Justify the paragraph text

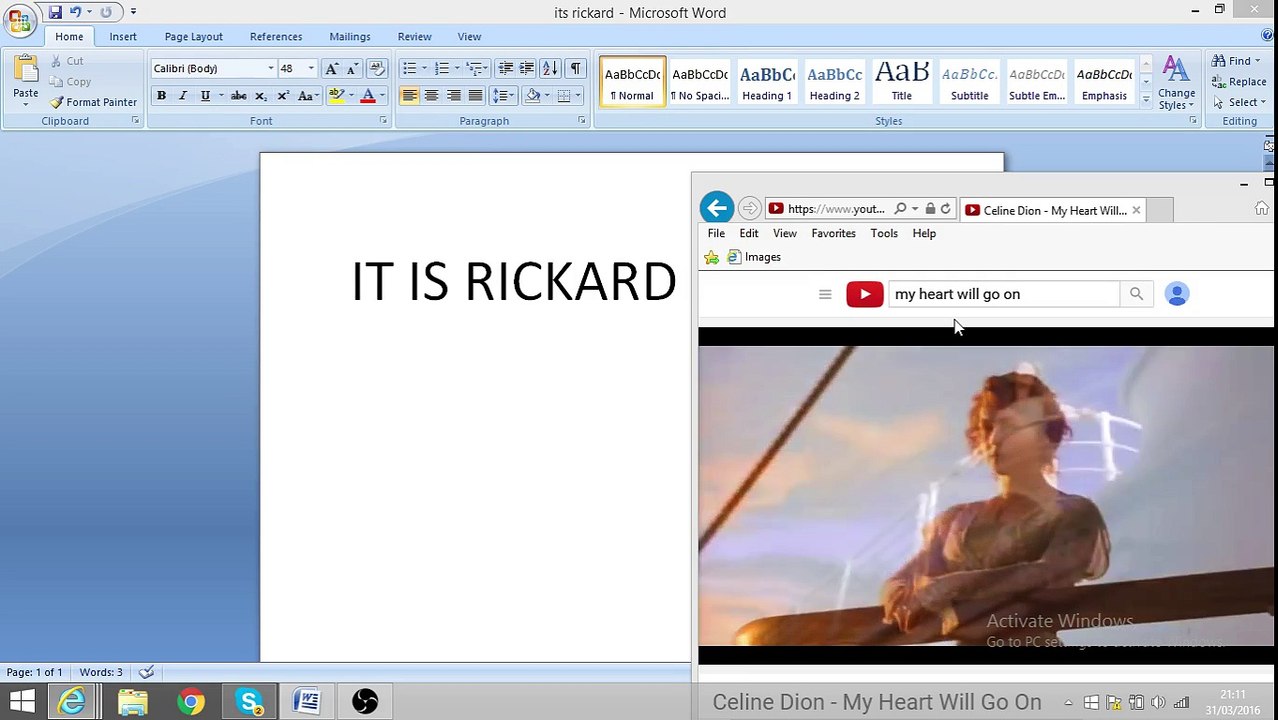point(475,96)
